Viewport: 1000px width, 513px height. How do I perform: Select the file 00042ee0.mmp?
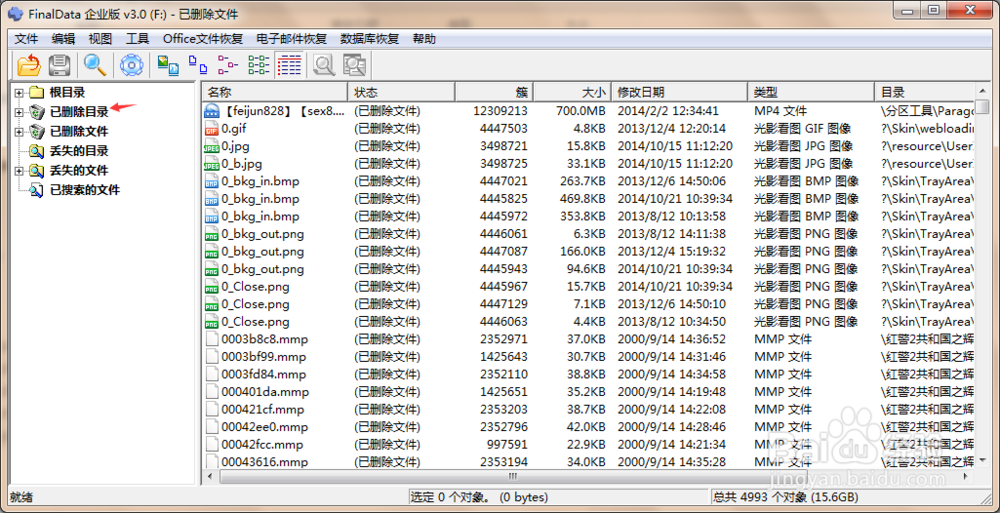(265, 427)
